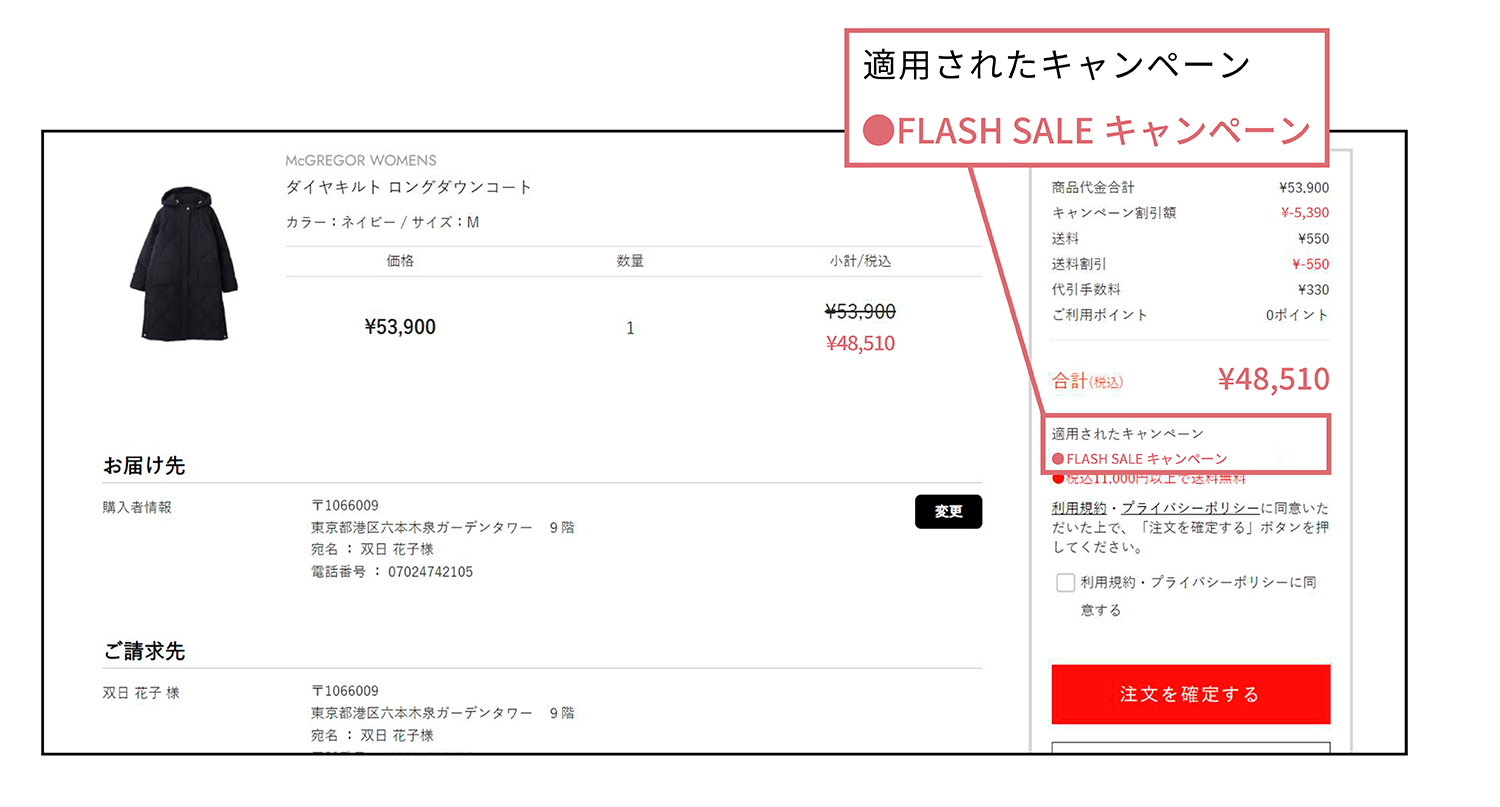Click the 適用されたキャンペーン title in the enlarged callout
The width and height of the screenshot is (1500, 807).
1056,66
